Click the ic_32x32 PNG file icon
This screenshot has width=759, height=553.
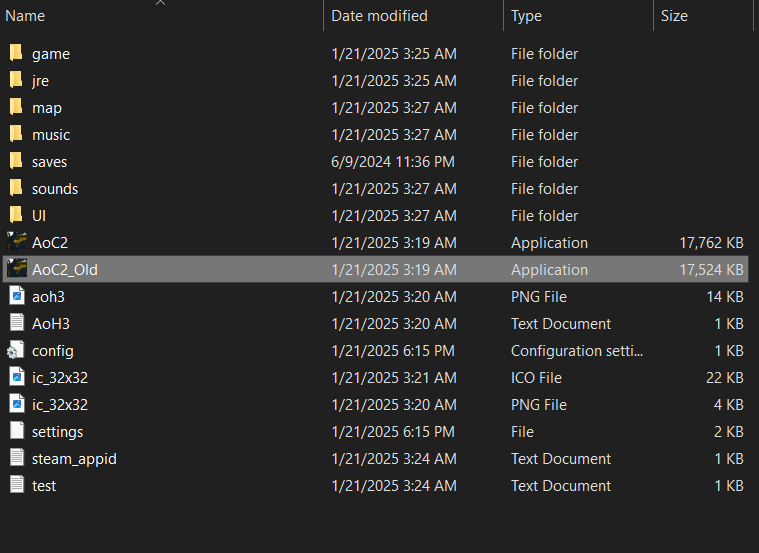[16, 404]
